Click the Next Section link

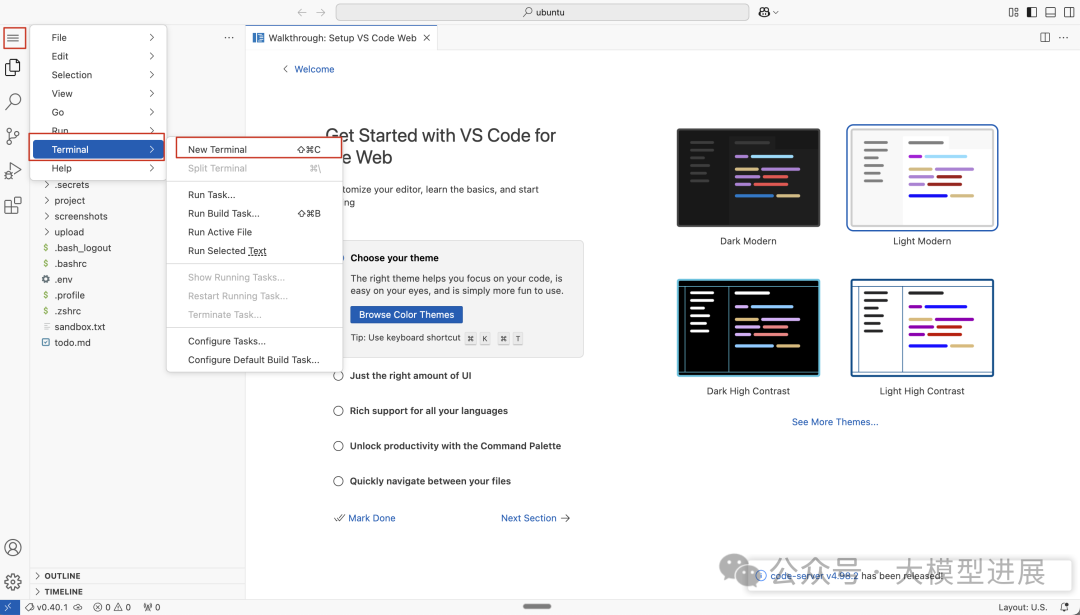coord(535,518)
